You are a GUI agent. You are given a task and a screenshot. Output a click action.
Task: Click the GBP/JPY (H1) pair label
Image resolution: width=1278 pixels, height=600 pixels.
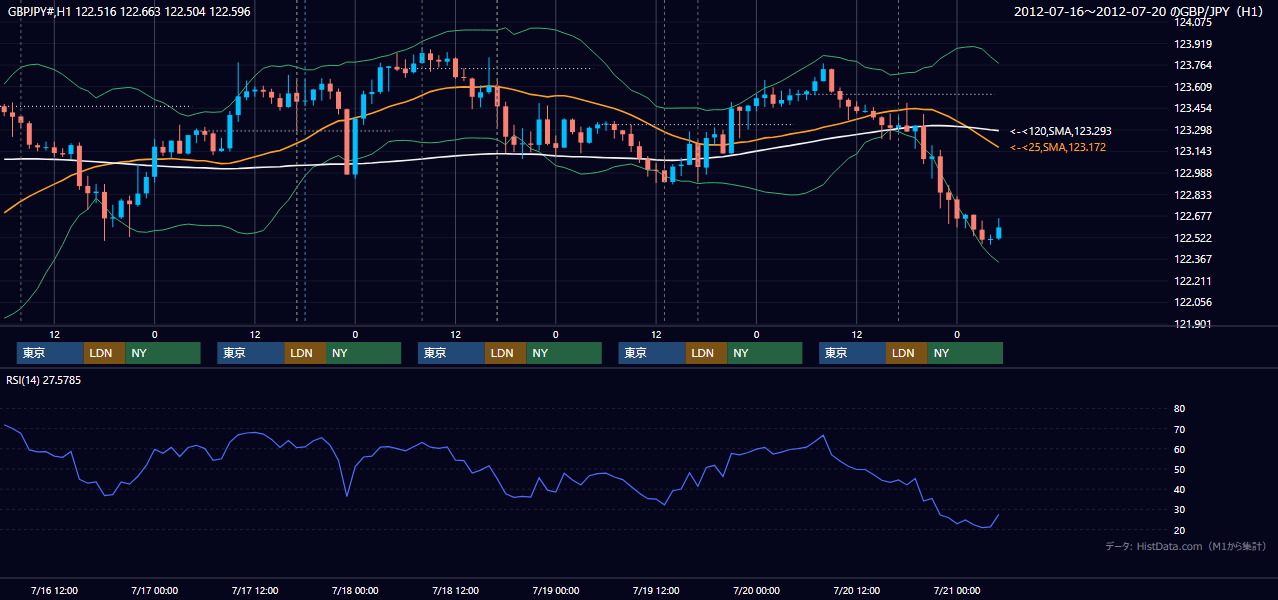click(x=1223, y=12)
